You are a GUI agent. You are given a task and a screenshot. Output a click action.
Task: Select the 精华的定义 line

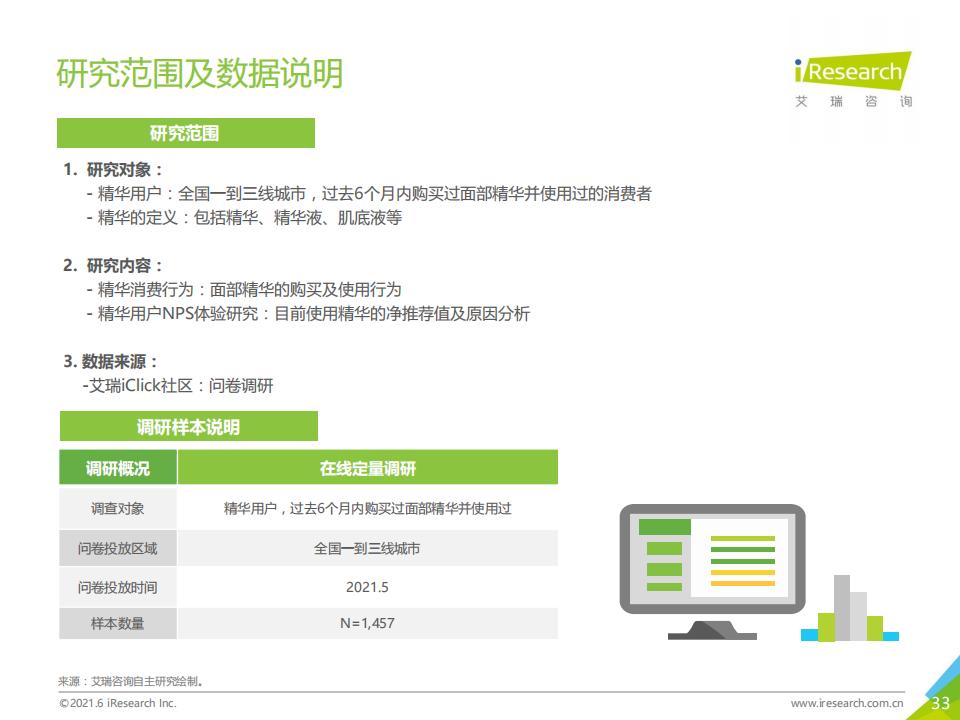pos(244,218)
